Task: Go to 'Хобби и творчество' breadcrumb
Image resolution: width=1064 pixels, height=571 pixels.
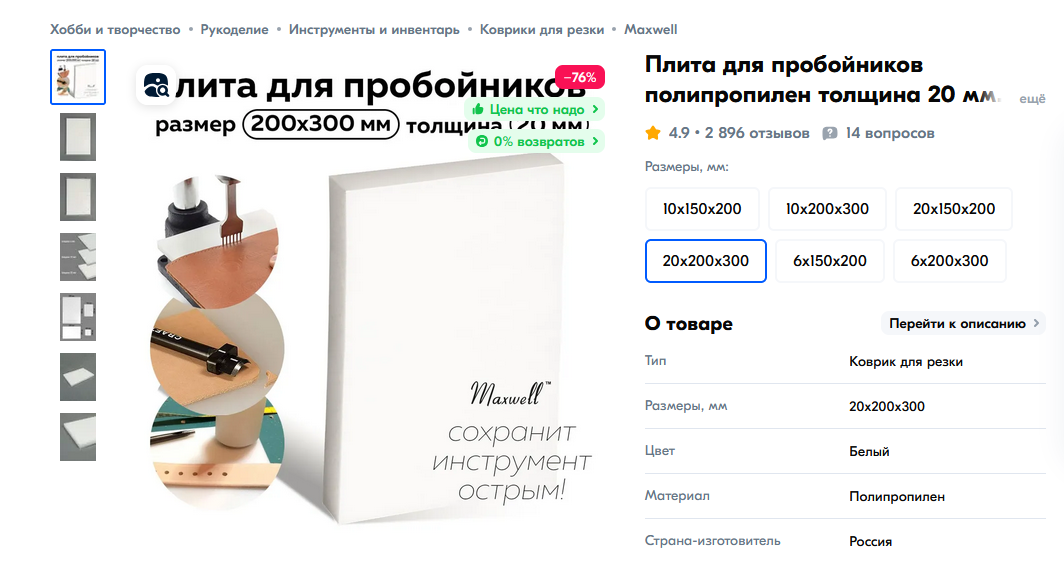Action: pos(115,30)
